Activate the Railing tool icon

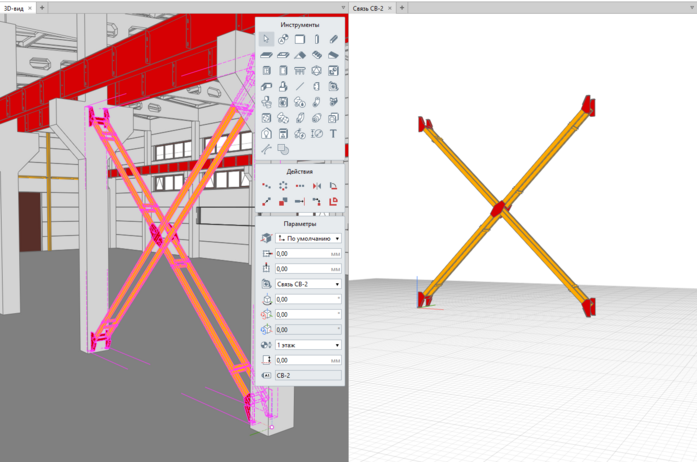(300, 71)
